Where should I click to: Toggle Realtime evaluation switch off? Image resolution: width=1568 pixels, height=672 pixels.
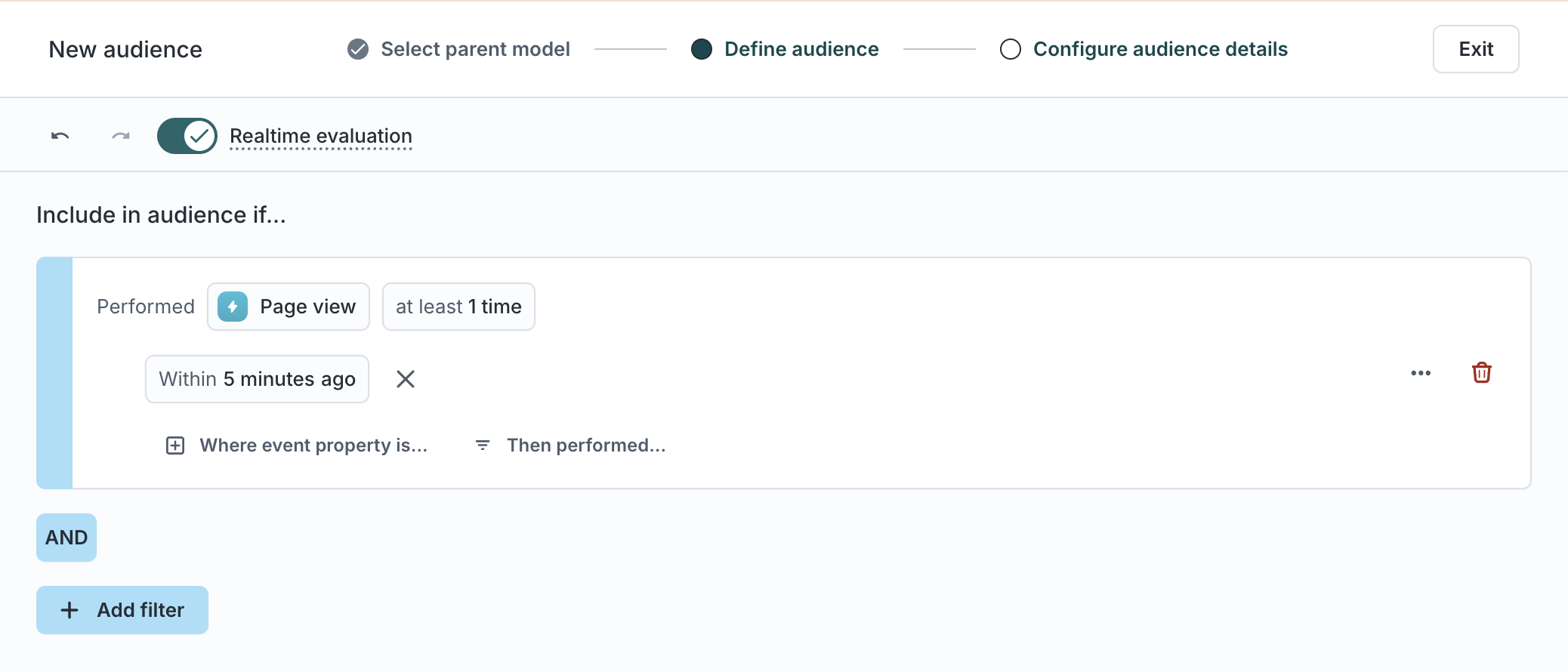point(187,136)
